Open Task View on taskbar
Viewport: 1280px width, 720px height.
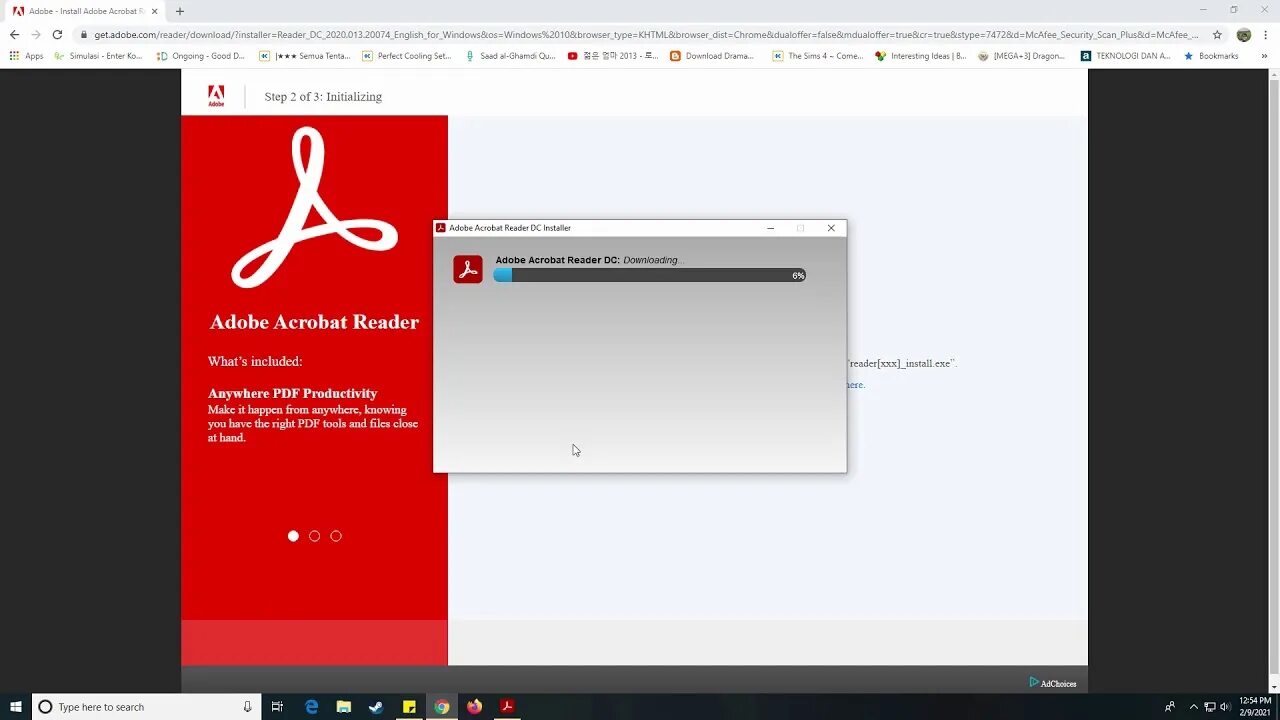(277, 706)
